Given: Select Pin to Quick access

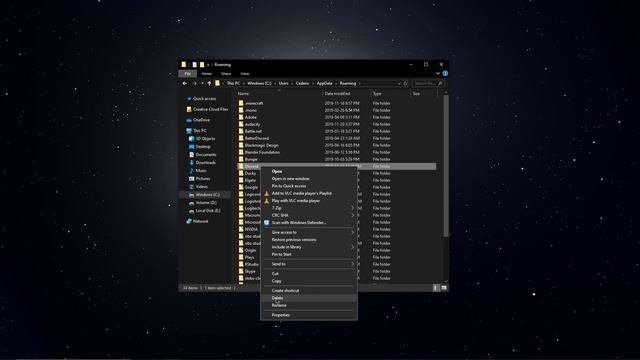Looking at the screenshot, I should [x=309, y=186].
